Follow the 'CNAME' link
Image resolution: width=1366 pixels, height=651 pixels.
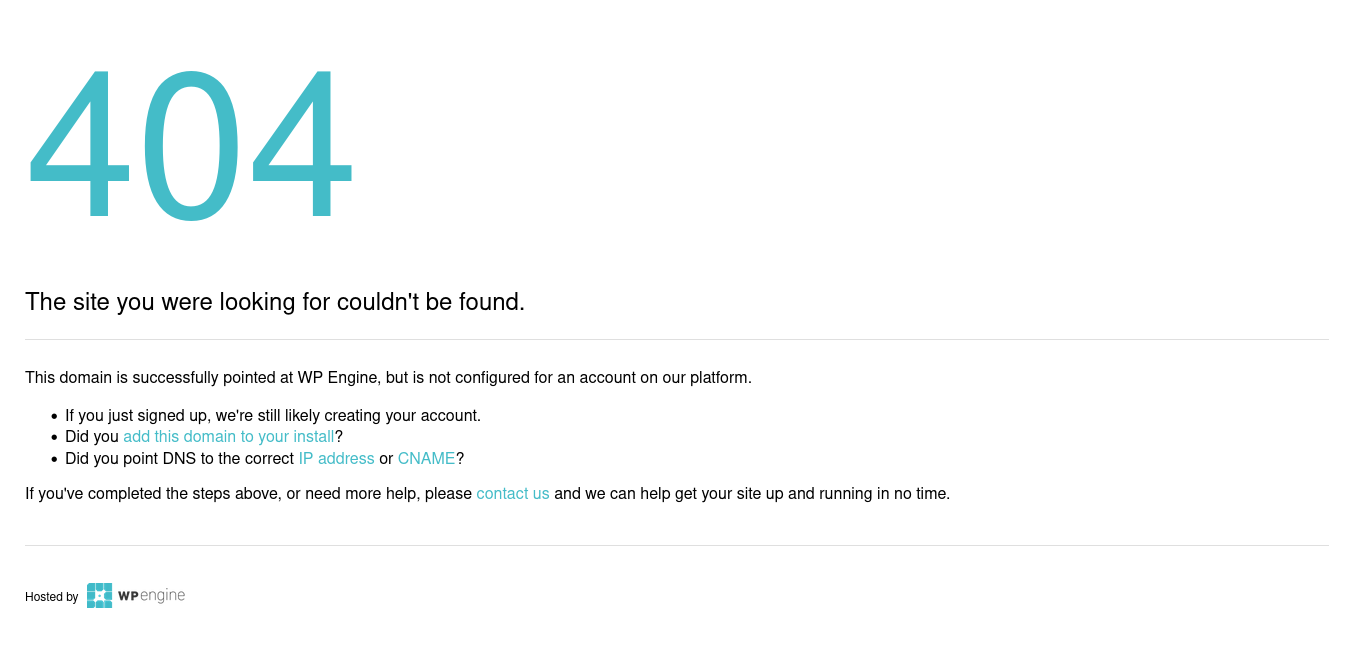(x=427, y=459)
